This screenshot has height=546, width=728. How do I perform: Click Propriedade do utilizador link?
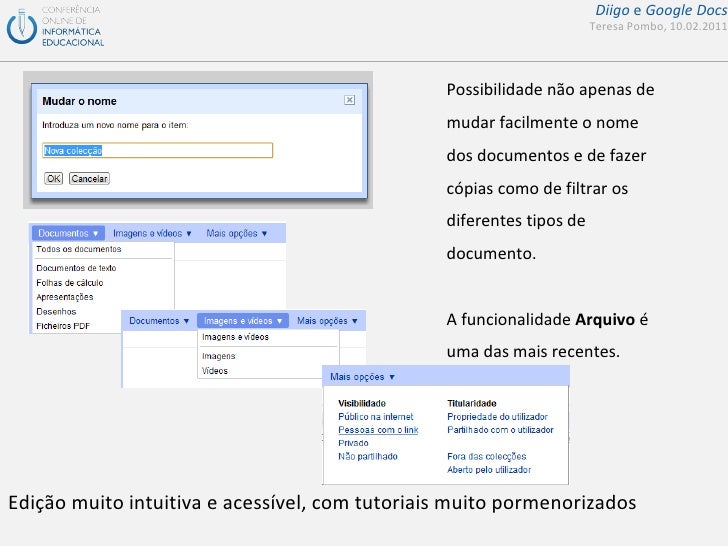497,417
